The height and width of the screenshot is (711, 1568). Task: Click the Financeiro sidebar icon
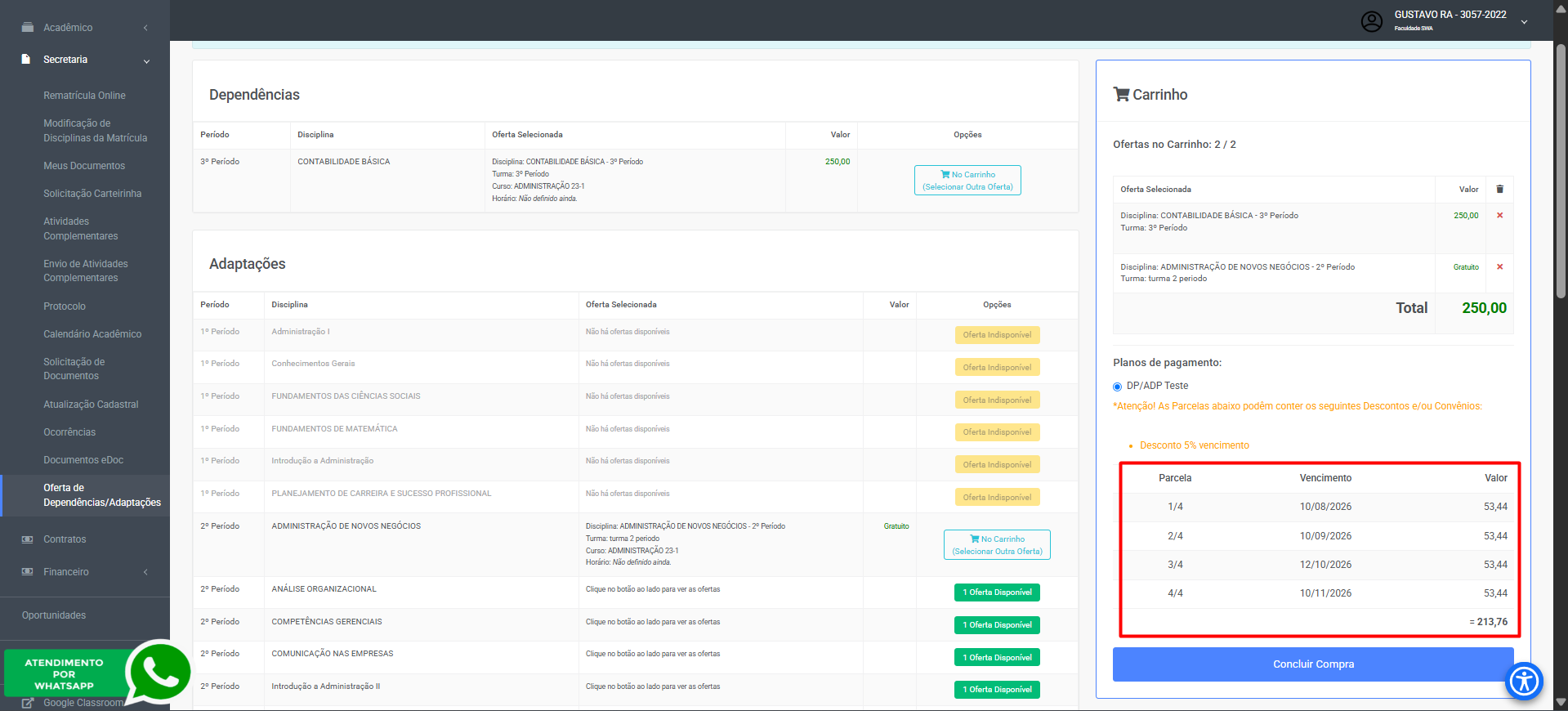[28, 572]
